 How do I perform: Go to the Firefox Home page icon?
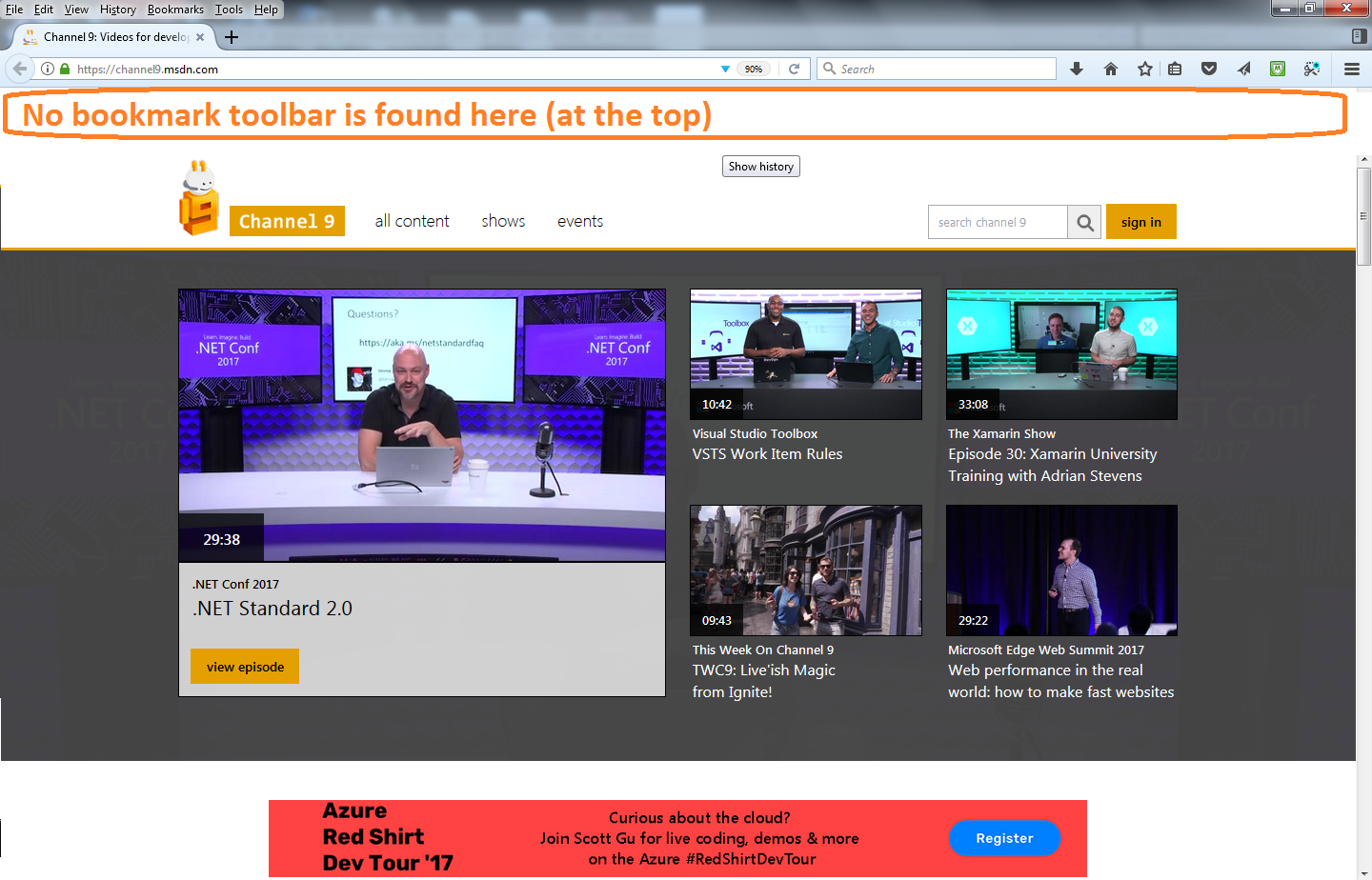coord(1111,69)
